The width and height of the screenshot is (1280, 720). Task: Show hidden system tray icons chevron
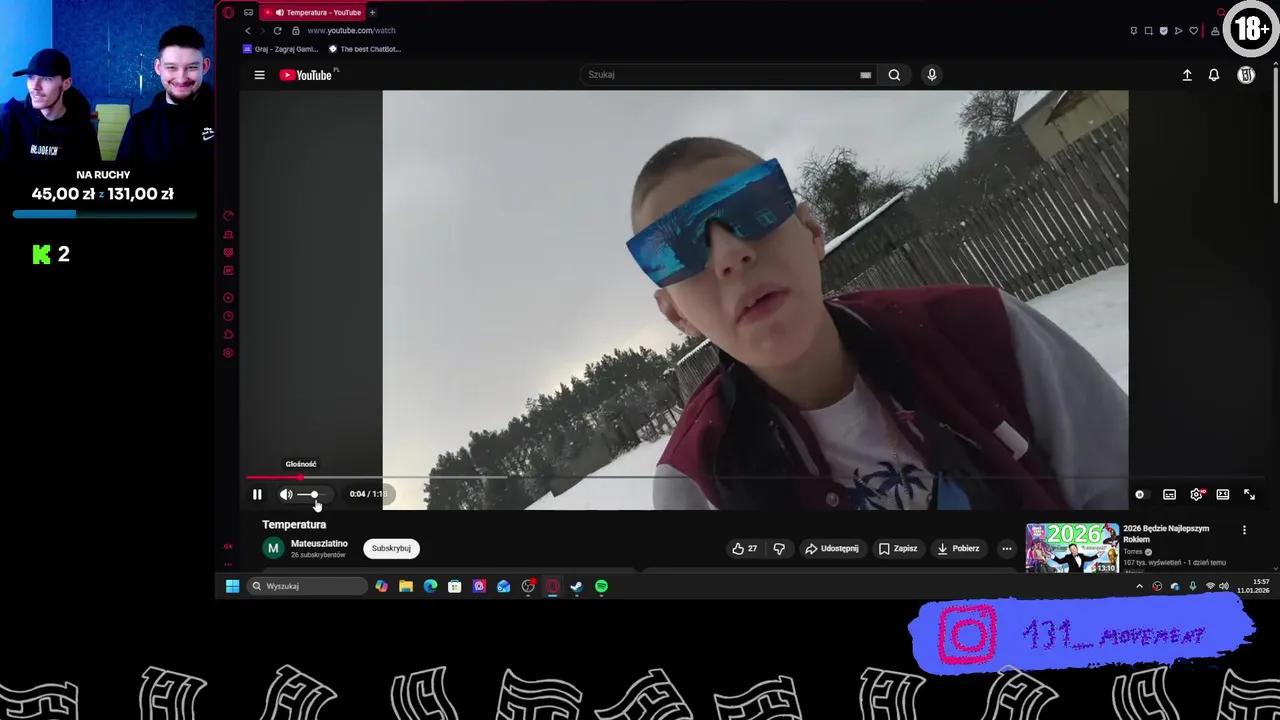[1139, 587]
